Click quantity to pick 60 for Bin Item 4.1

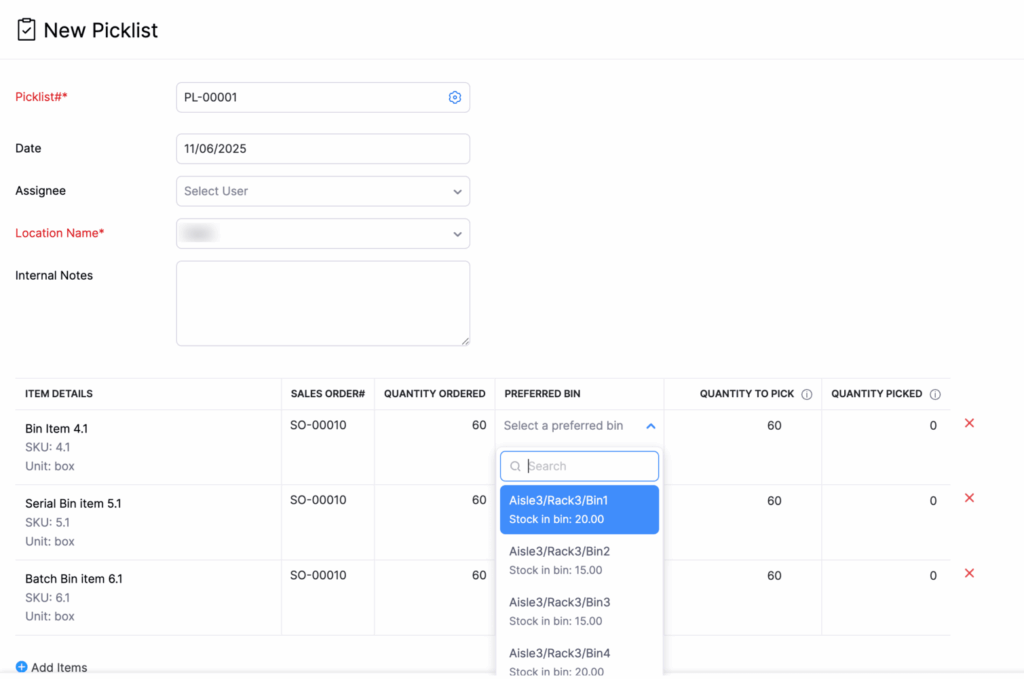click(x=774, y=426)
